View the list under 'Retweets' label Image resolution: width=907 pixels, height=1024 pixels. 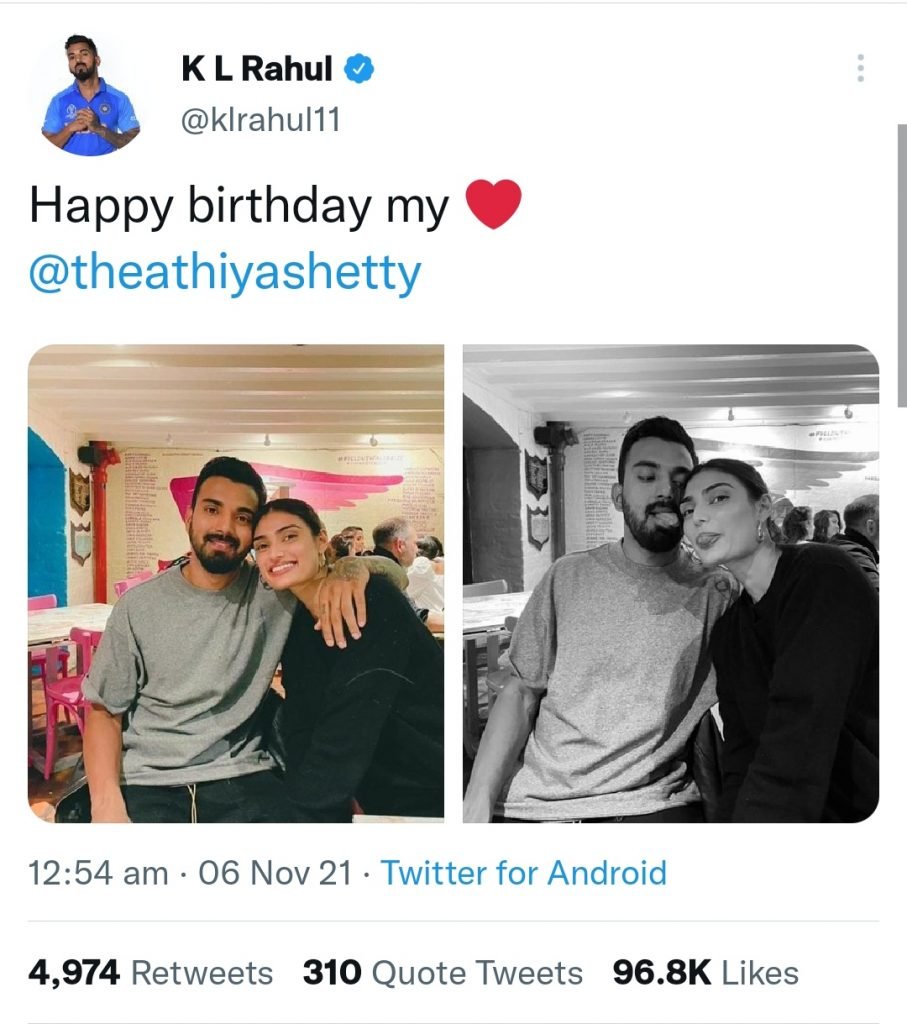click(202, 972)
